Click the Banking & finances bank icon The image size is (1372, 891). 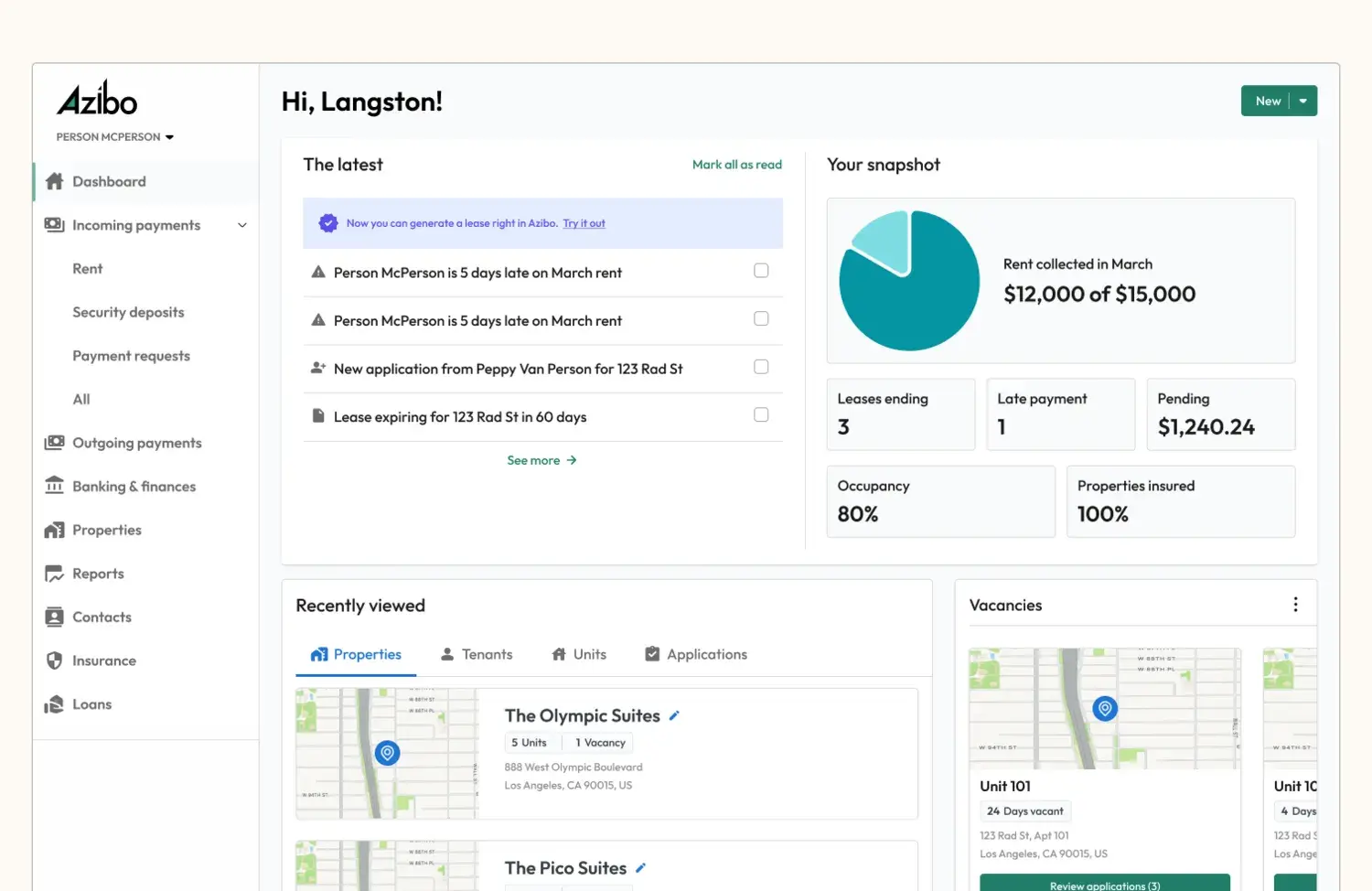(55, 486)
